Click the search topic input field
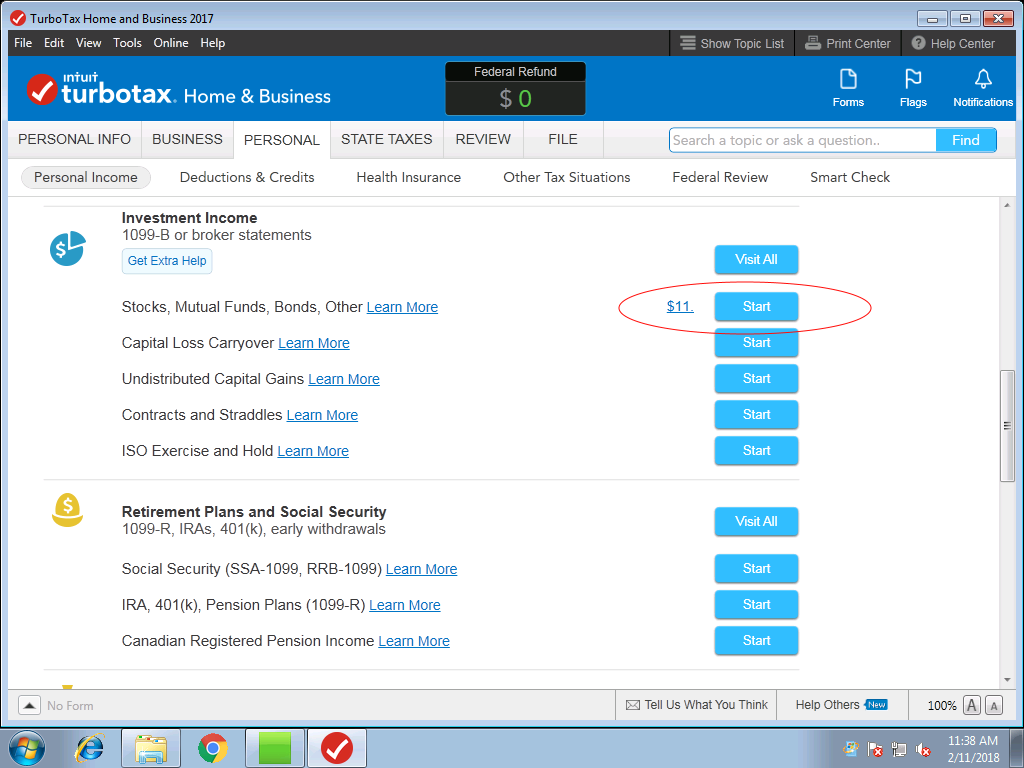 [x=803, y=140]
